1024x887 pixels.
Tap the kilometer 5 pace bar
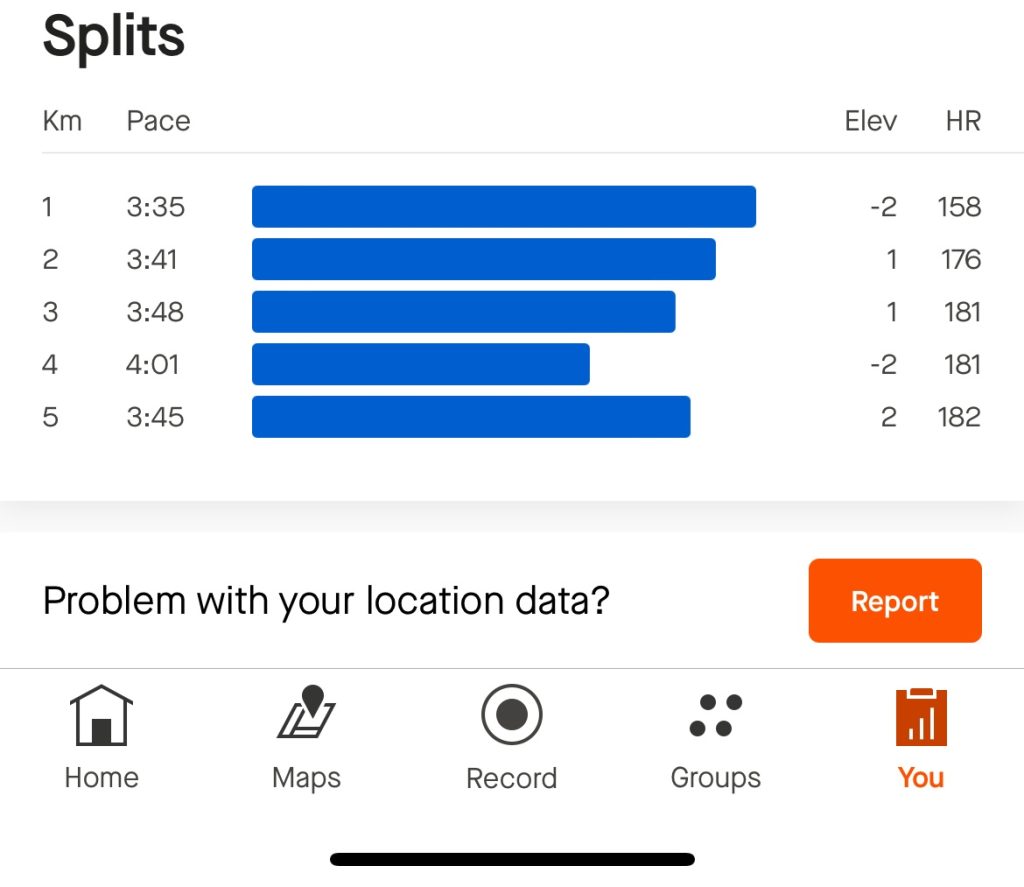point(470,417)
